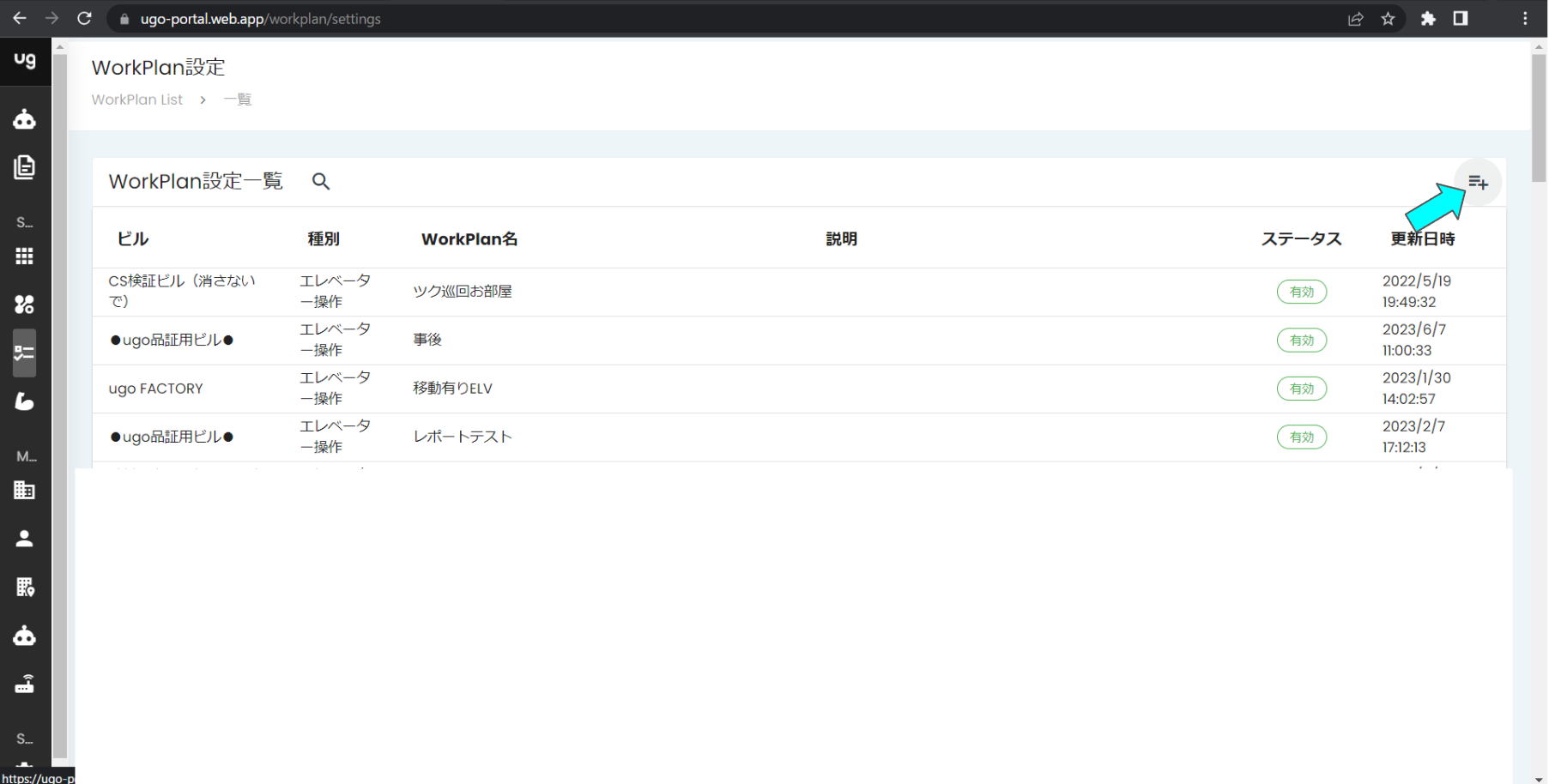Click 有効 status badge for ツク巡回お部屋
Screen dimensions: 1549x784
tap(1302, 292)
